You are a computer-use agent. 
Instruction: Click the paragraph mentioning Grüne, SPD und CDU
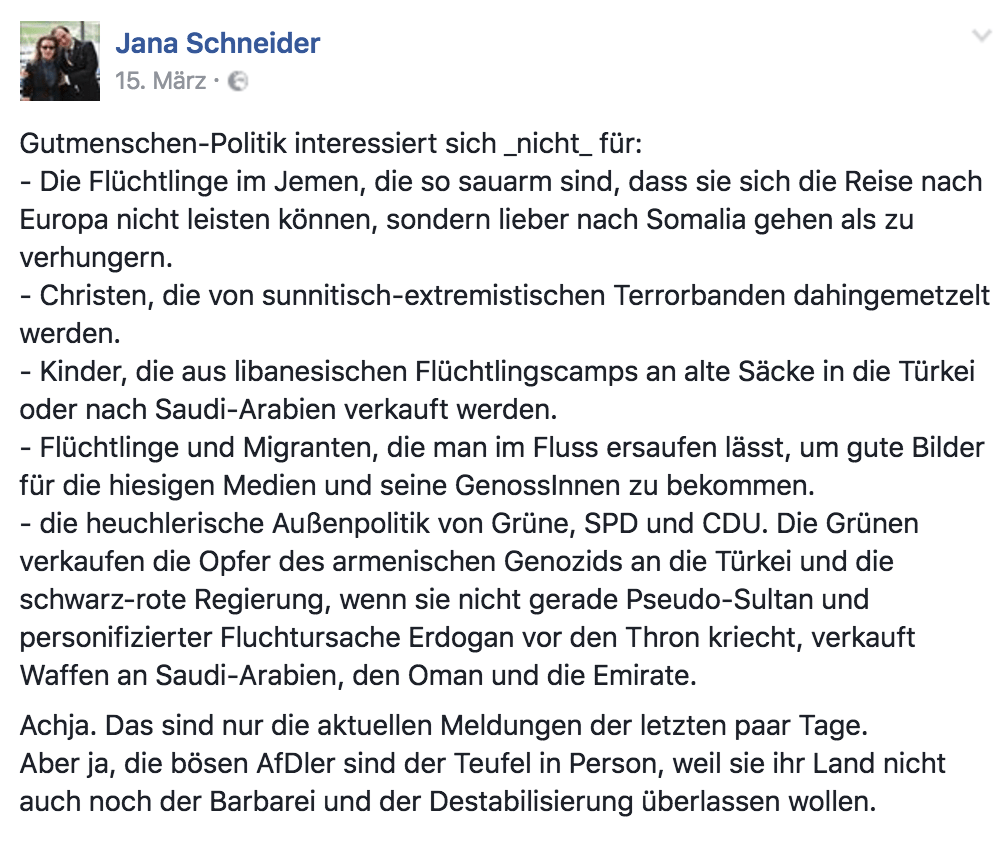[468, 523]
